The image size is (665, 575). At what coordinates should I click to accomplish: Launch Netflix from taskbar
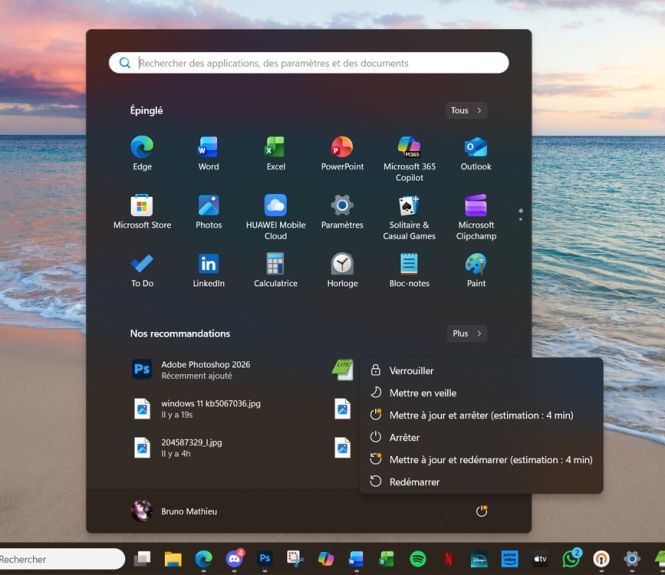pyautogui.click(x=448, y=559)
